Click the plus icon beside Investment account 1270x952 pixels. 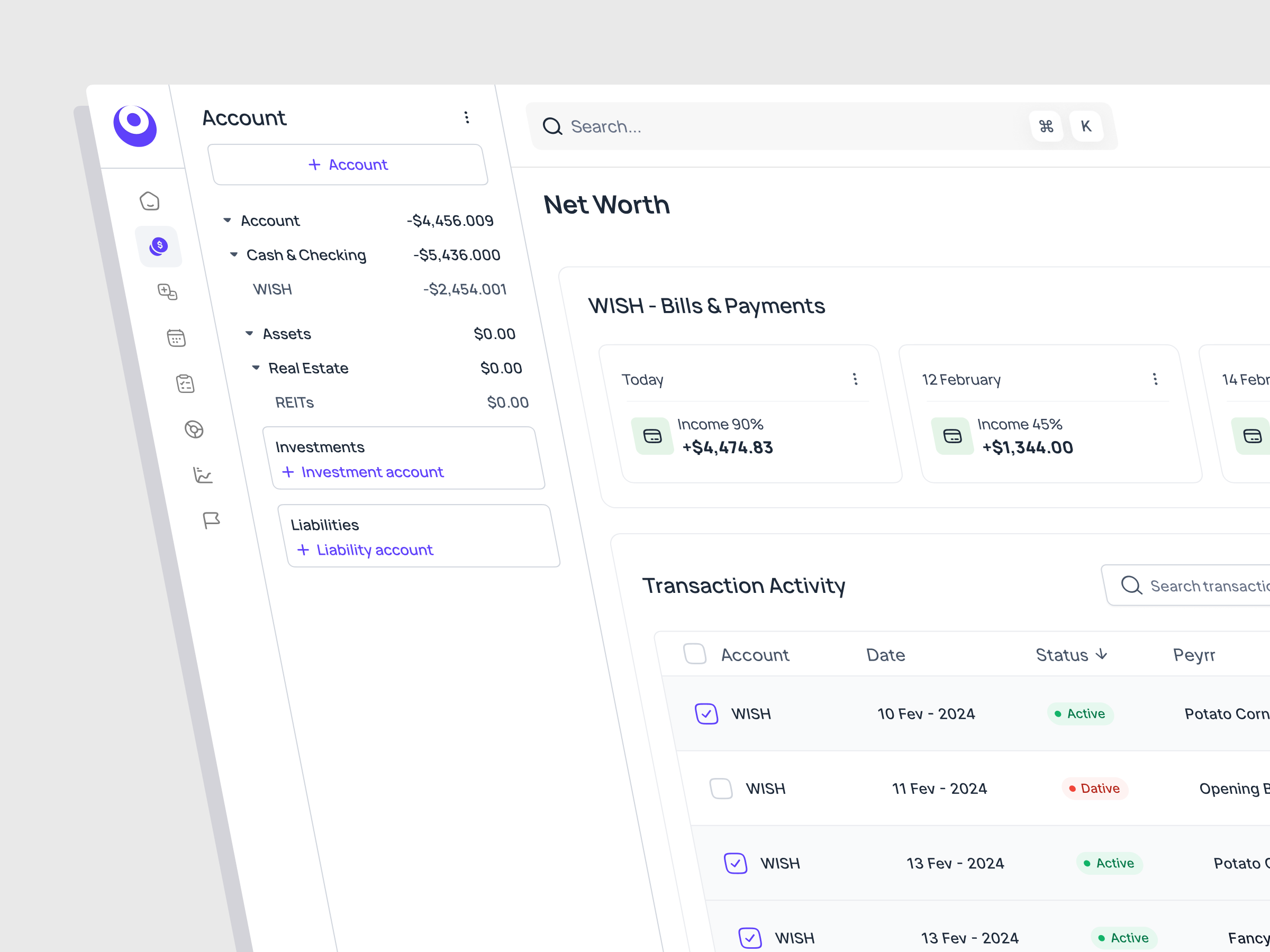click(288, 472)
